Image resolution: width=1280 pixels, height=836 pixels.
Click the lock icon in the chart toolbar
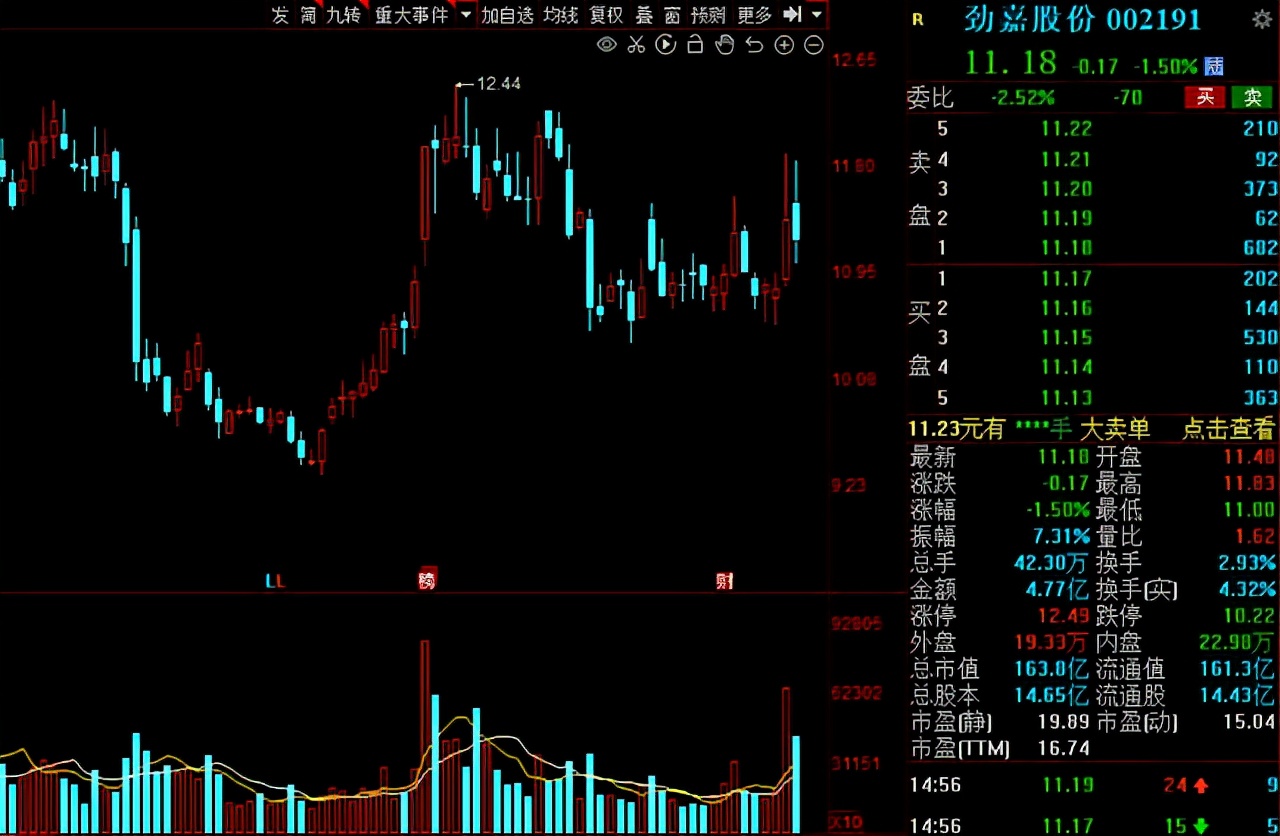[695, 45]
